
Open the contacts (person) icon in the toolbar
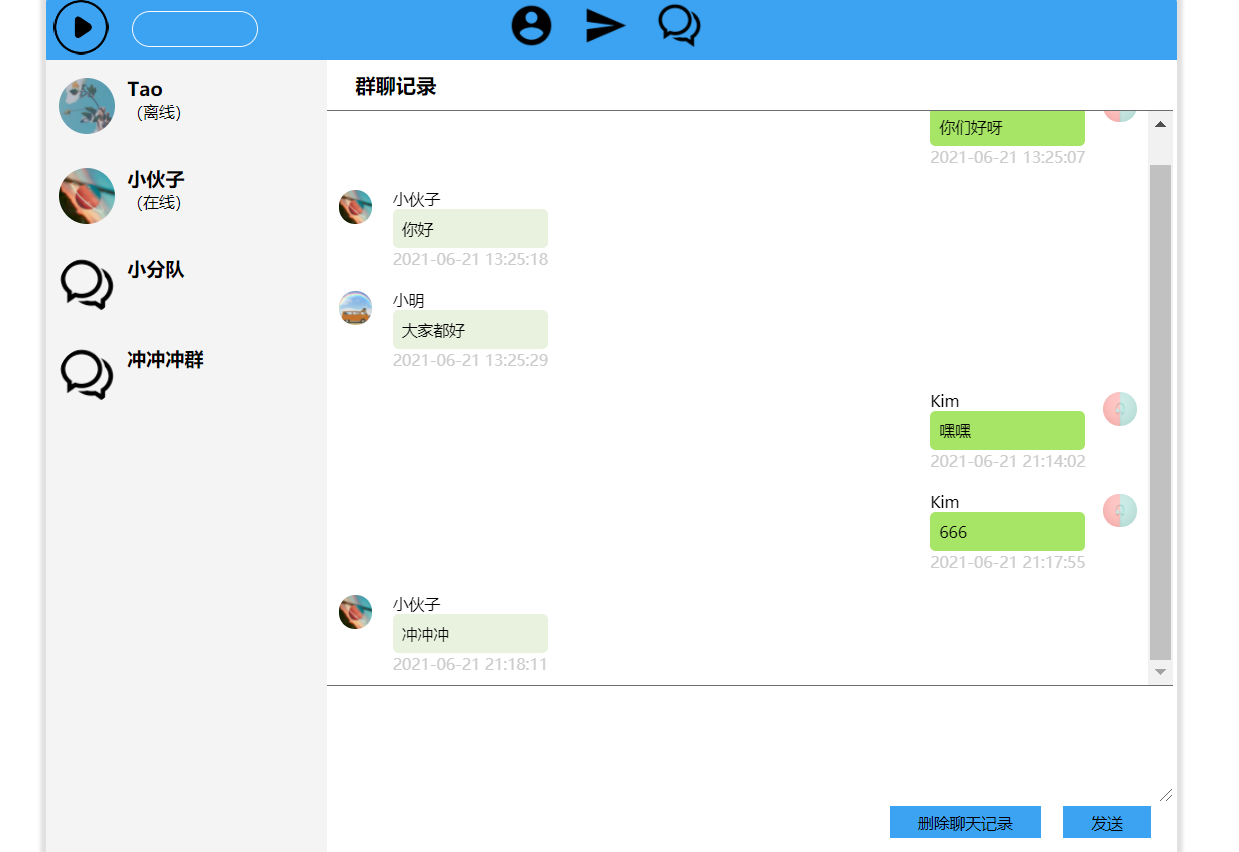point(531,25)
